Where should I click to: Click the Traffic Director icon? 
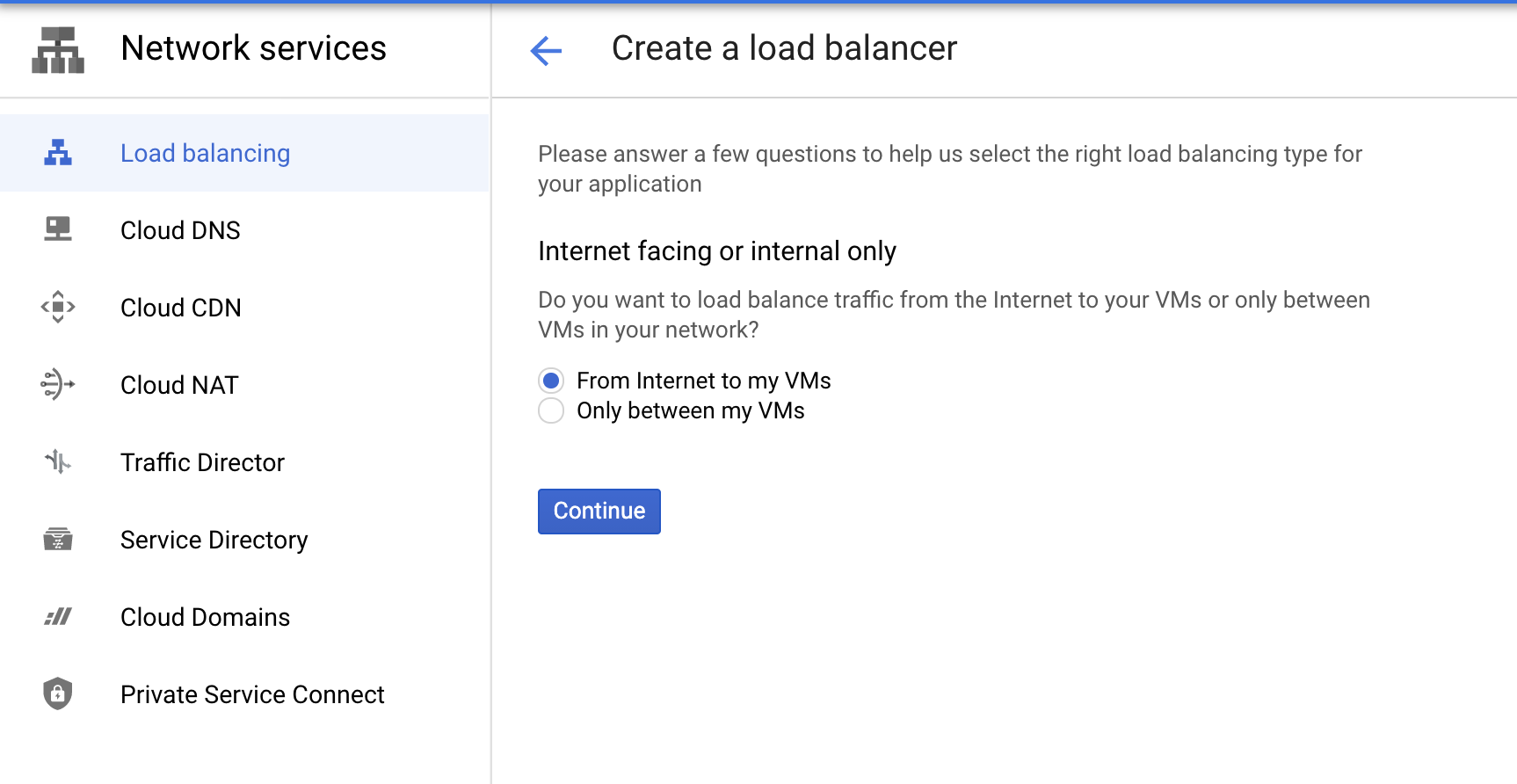click(58, 461)
